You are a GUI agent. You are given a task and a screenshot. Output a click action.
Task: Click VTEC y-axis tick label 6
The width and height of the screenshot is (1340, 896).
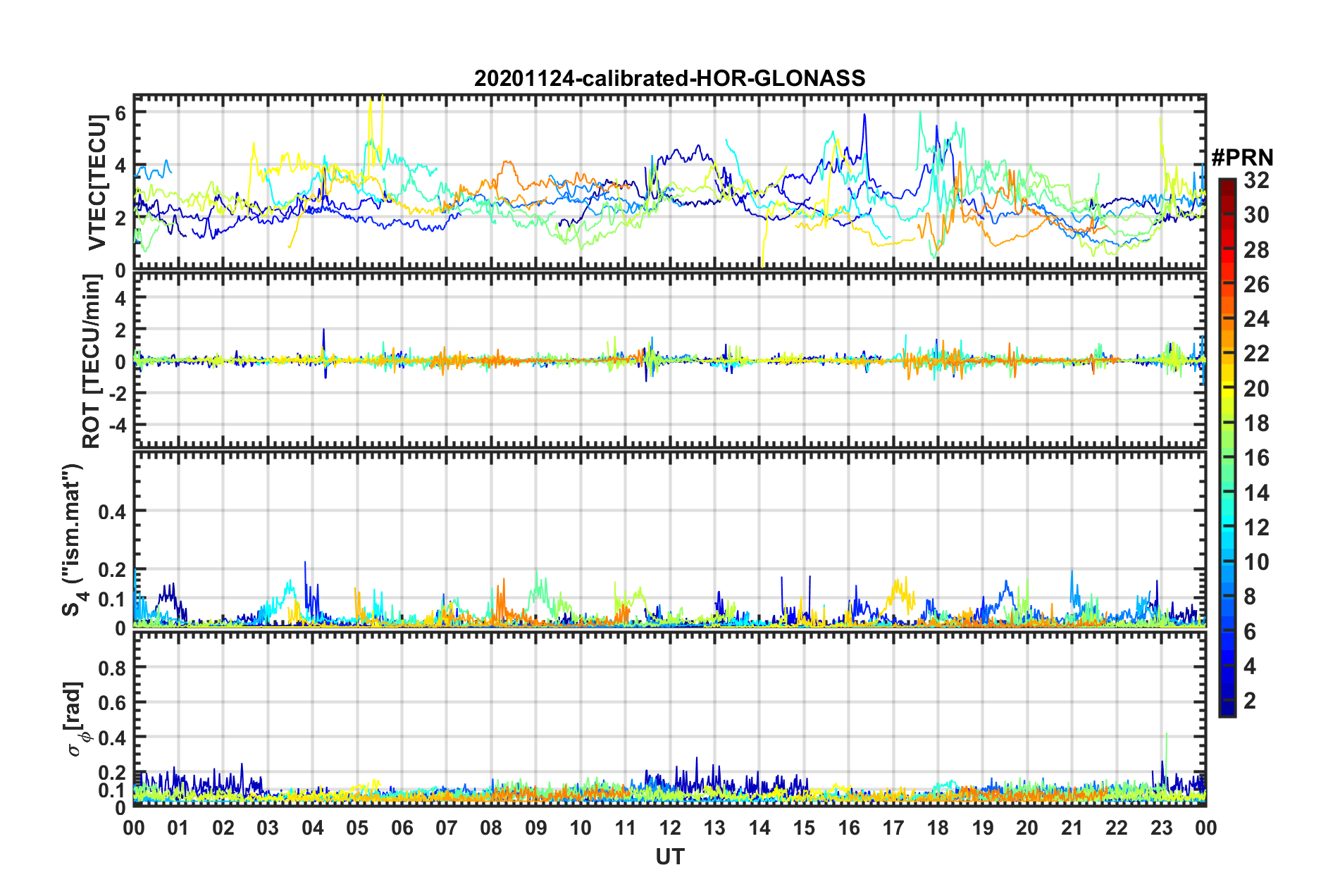coord(120,113)
